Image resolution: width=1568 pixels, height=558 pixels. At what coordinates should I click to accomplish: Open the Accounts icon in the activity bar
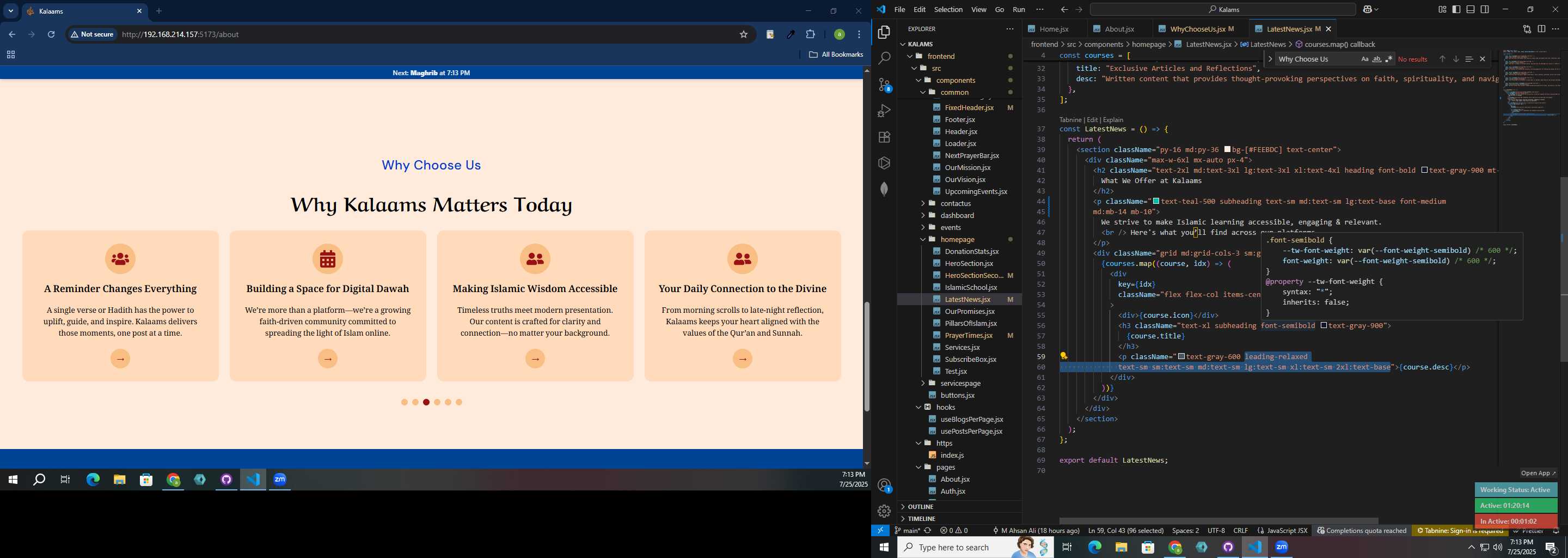[884, 486]
